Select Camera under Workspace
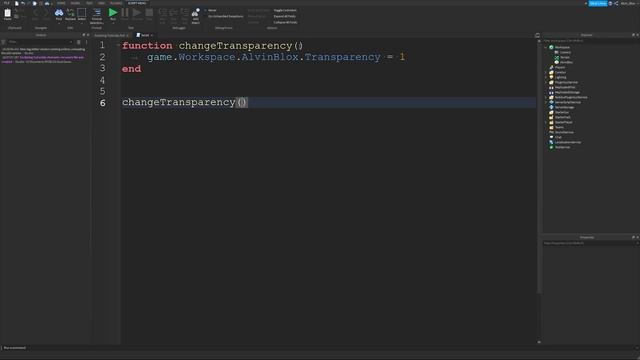 tap(565, 52)
